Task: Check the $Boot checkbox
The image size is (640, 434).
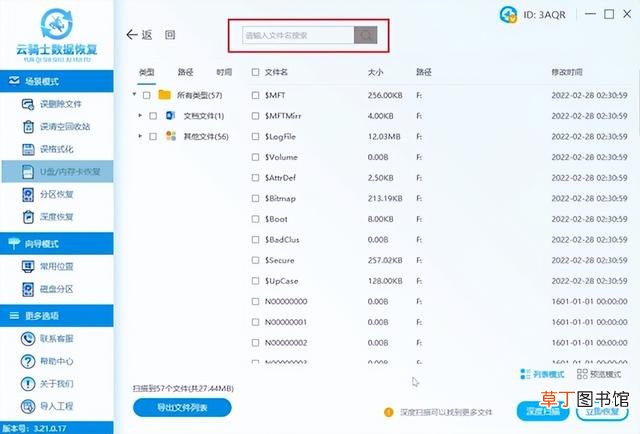Action: point(256,219)
